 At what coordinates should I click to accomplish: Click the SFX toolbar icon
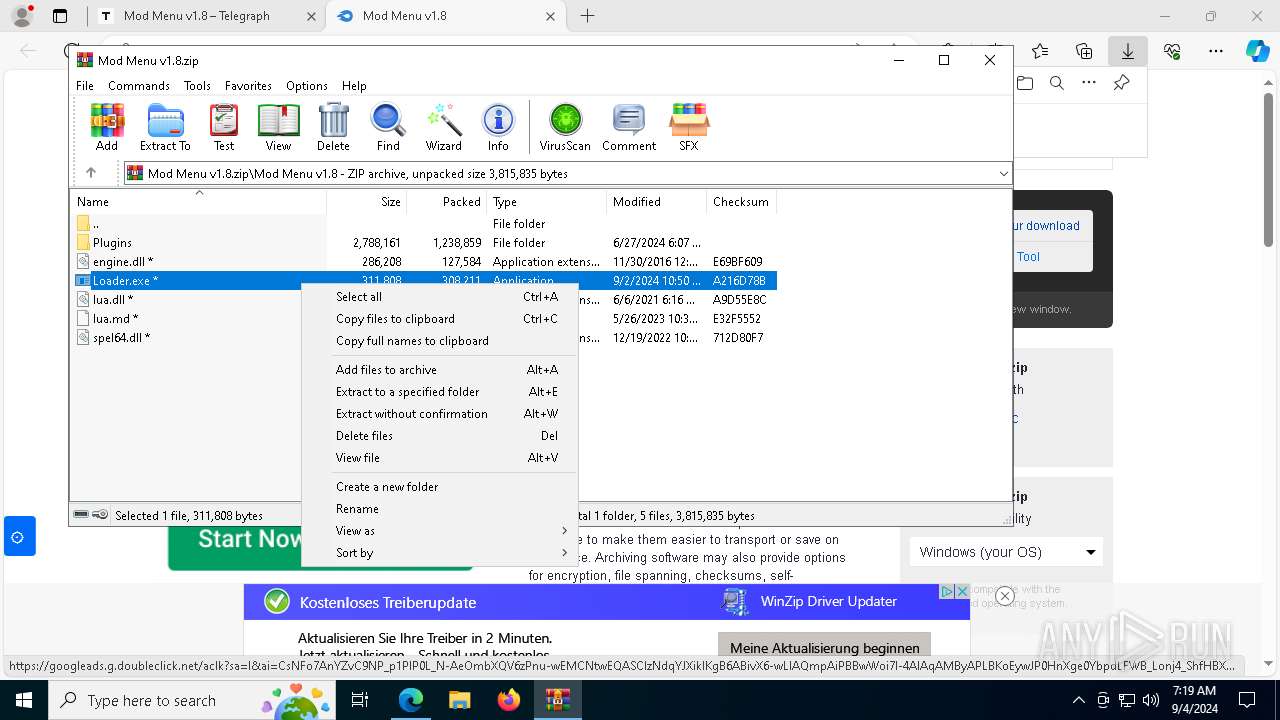click(689, 127)
